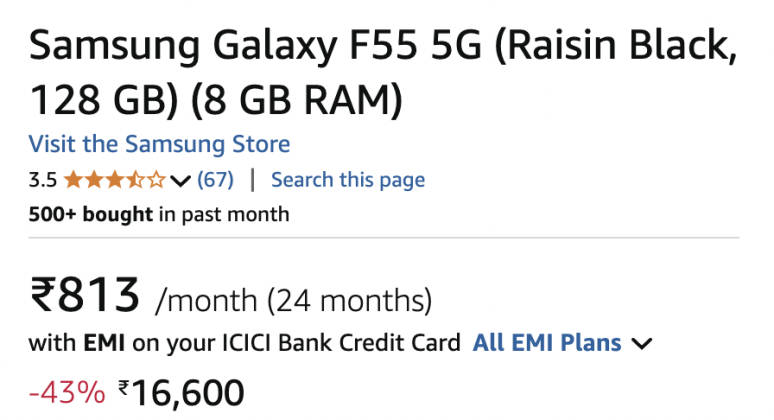774x420 pixels.
Task: Click the 500+ bought in past month text
Action: coord(158,213)
